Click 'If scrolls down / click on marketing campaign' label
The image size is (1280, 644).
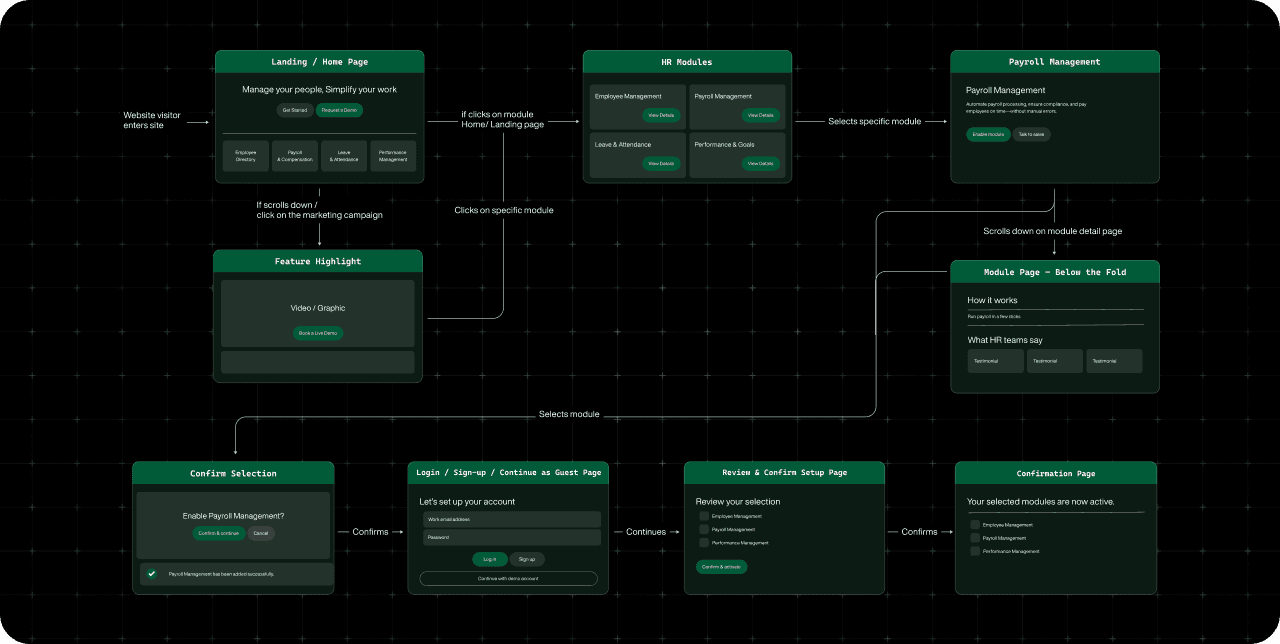coord(319,210)
